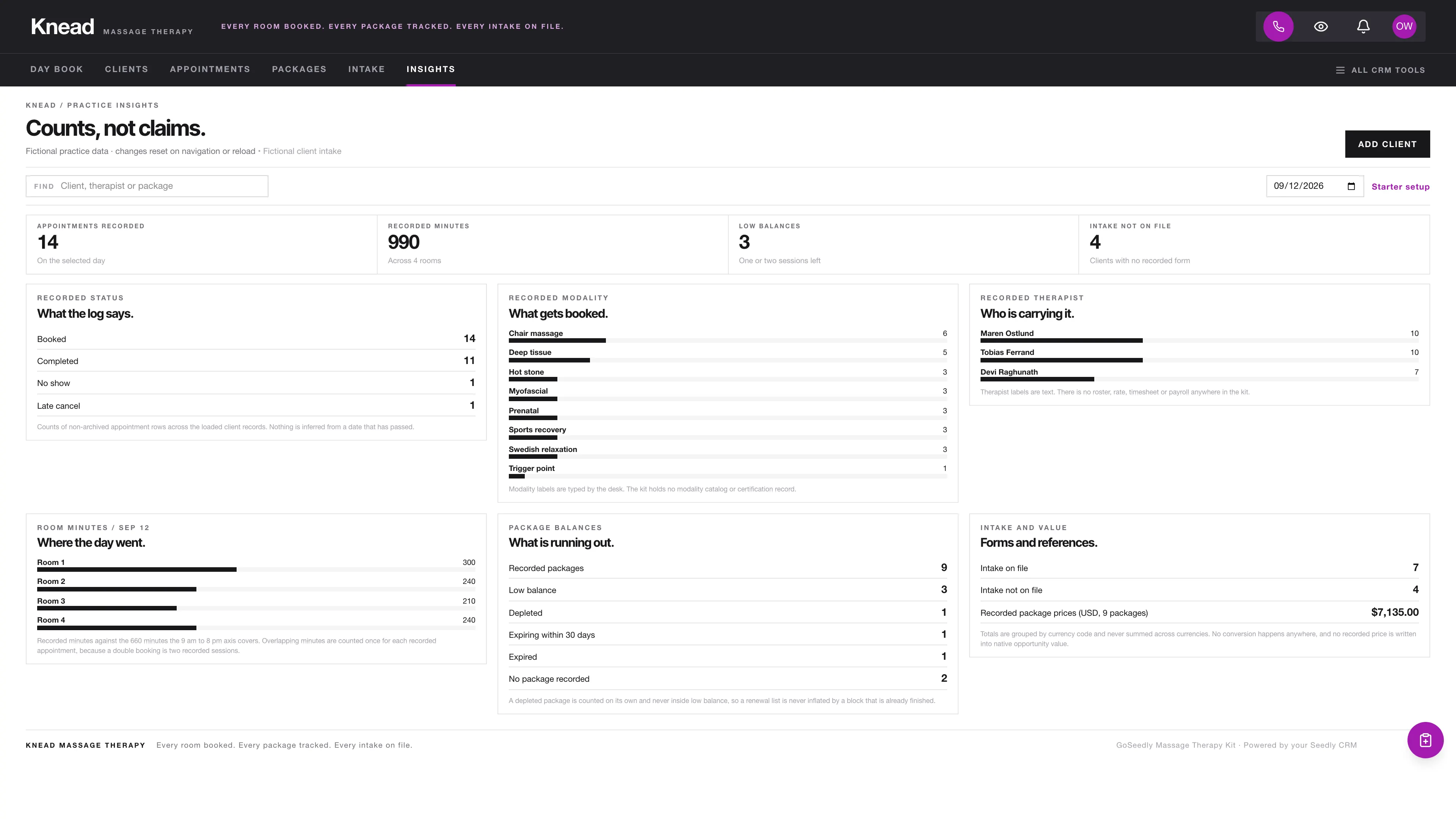Click the Fictional client intake text
The height and width of the screenshot is (819, 1456).
pos(302,152)
